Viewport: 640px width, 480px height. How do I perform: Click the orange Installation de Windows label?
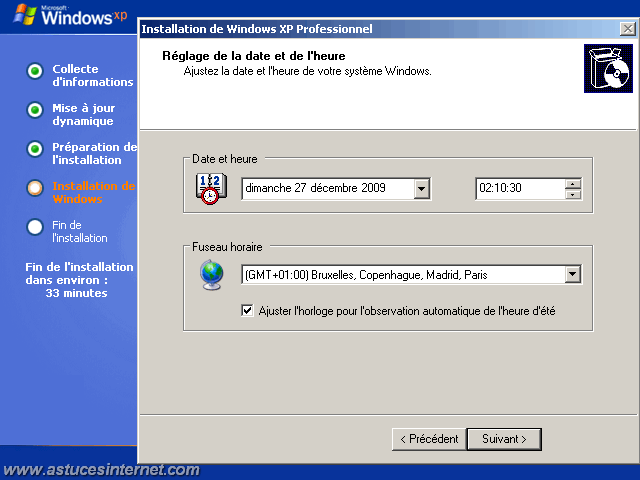tap(94, 192)
